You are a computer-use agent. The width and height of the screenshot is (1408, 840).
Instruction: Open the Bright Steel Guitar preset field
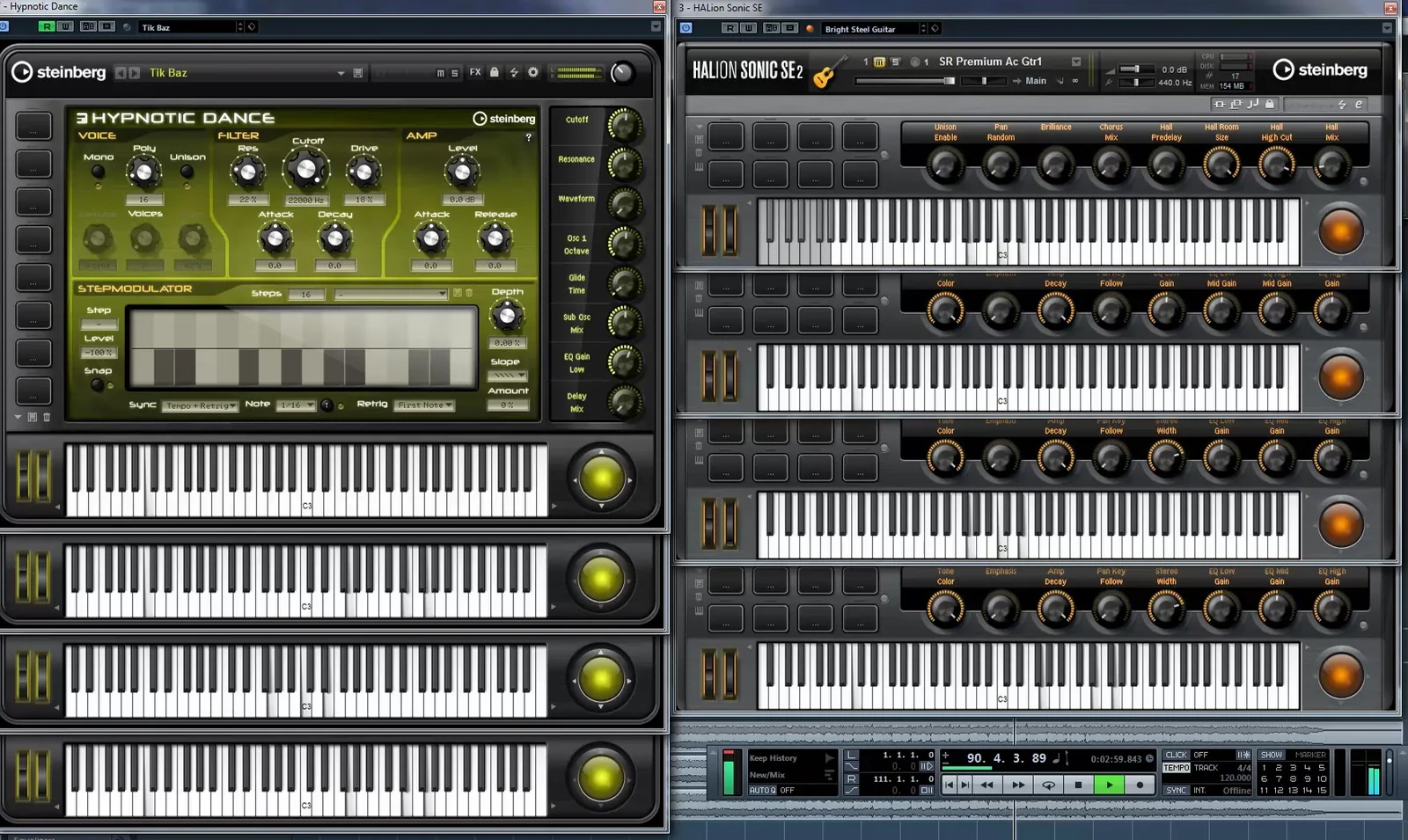point(870,29)
